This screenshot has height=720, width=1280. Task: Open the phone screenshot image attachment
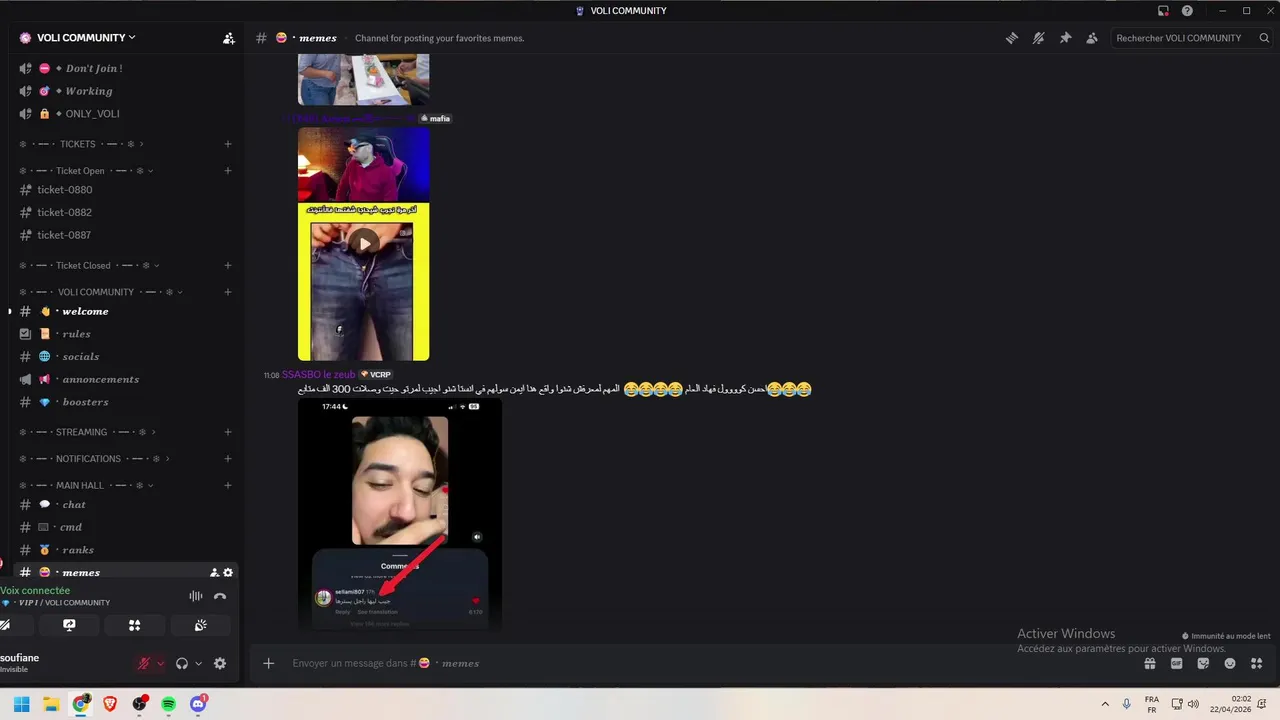pos(400,514)
